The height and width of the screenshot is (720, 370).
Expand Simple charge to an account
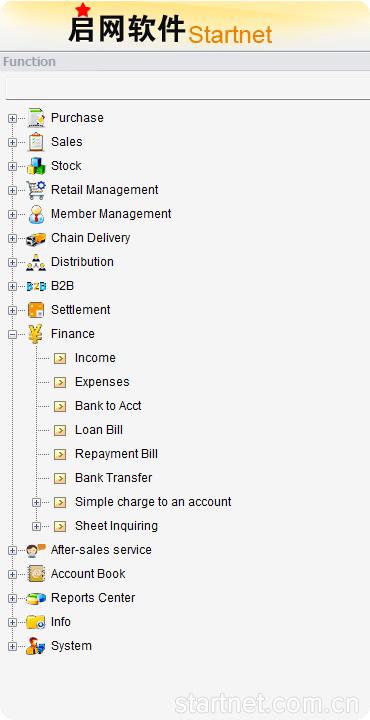pyautogui.click(x=36, y=502)
